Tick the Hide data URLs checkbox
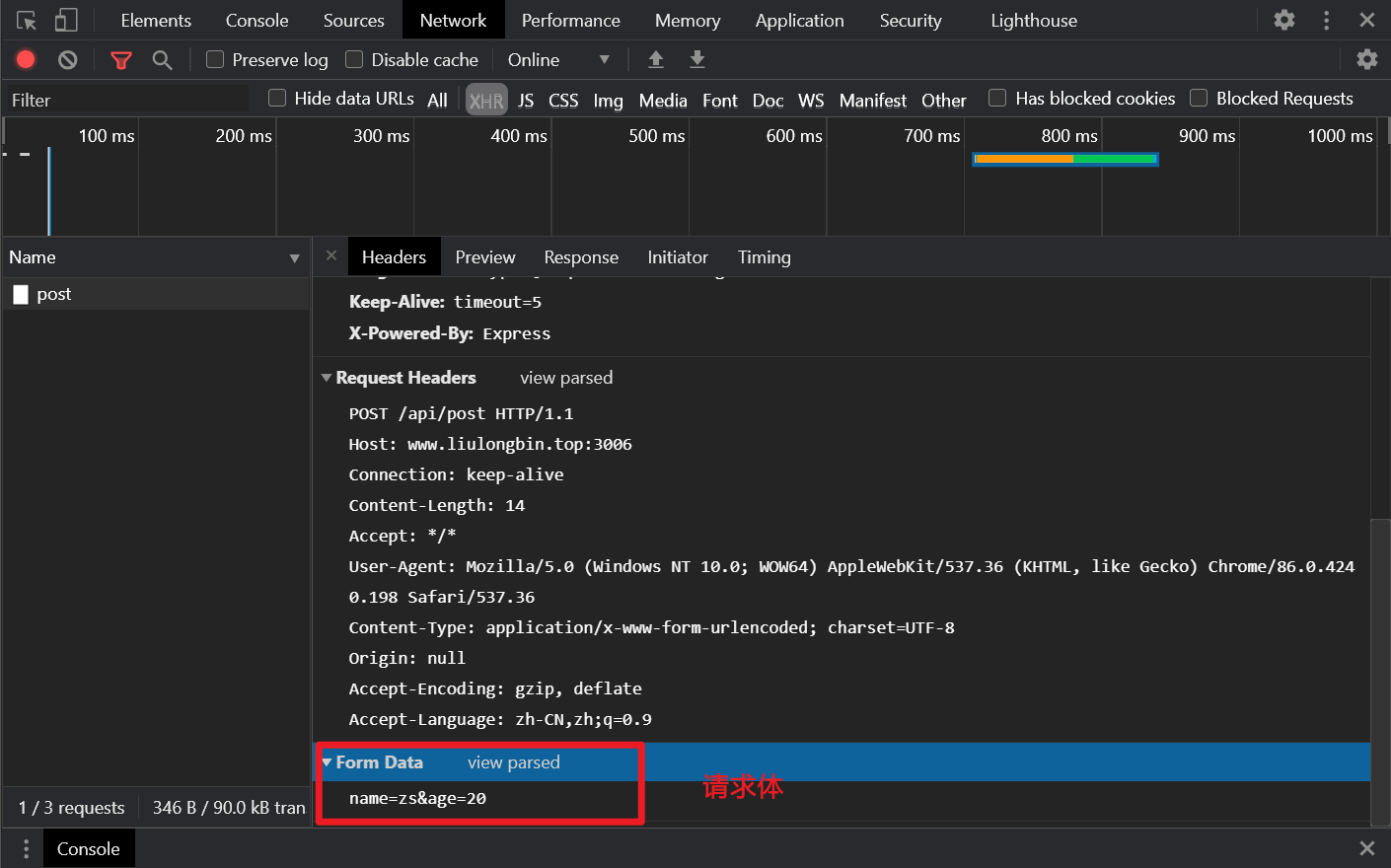The height and width of the screenshot is (868, 1391). [277, 98]
